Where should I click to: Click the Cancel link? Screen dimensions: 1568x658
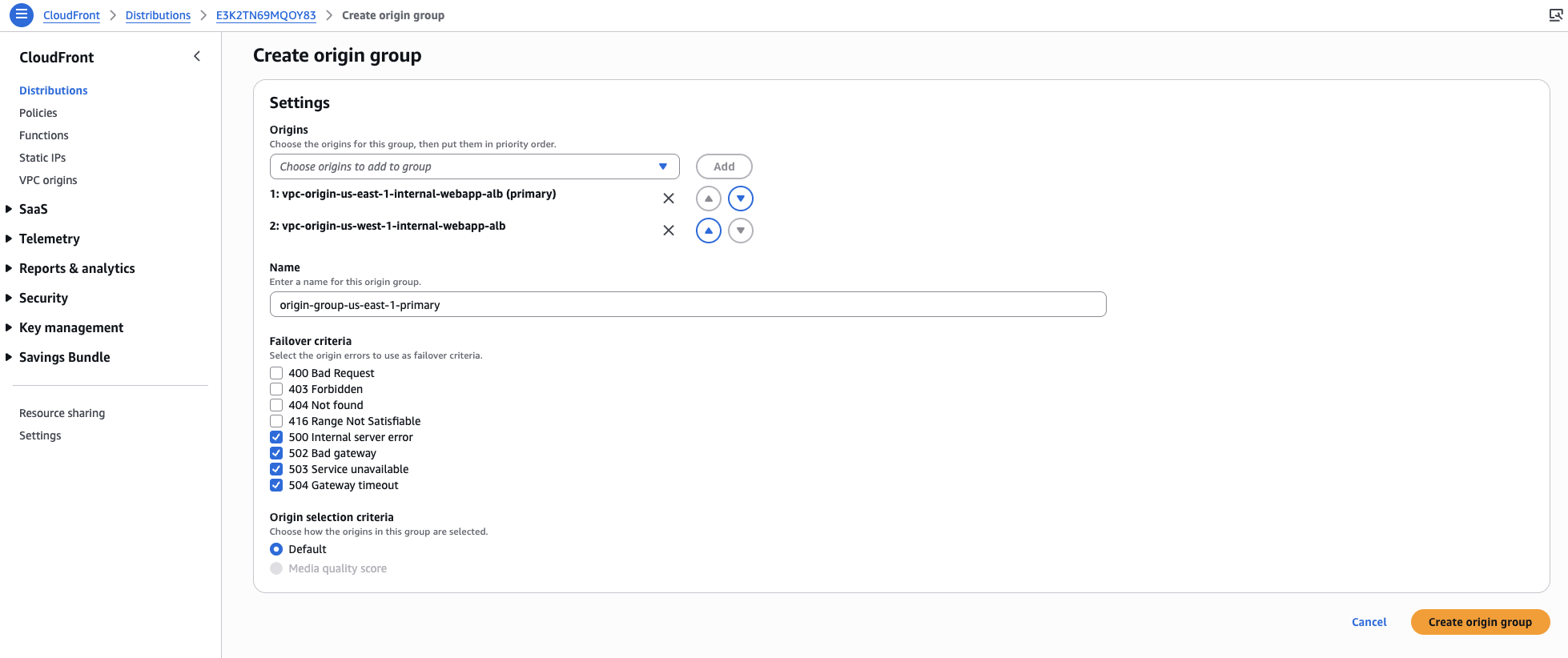(1369, 622)
